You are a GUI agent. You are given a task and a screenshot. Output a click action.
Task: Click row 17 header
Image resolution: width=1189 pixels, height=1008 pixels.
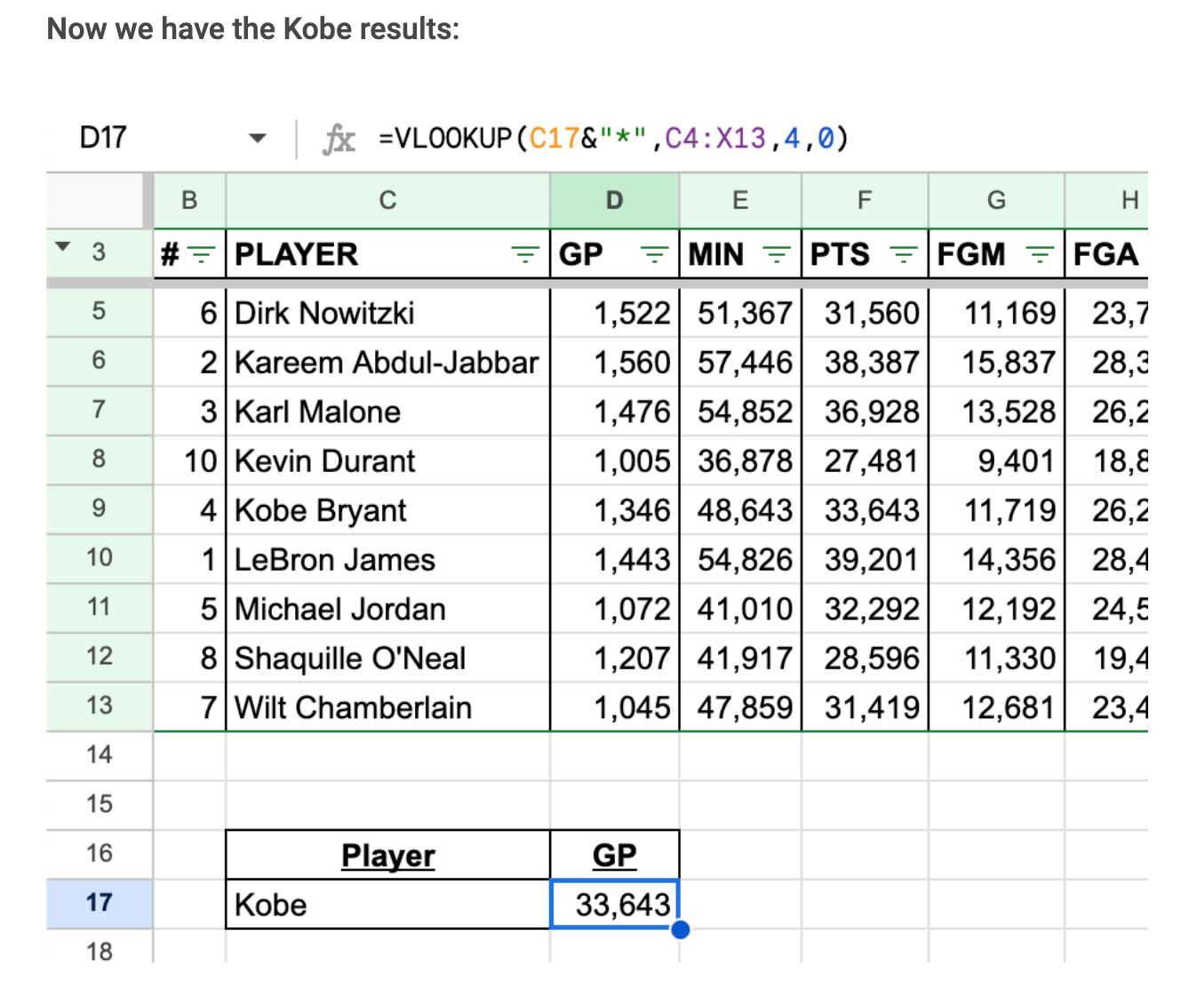[x=99, y=903]
